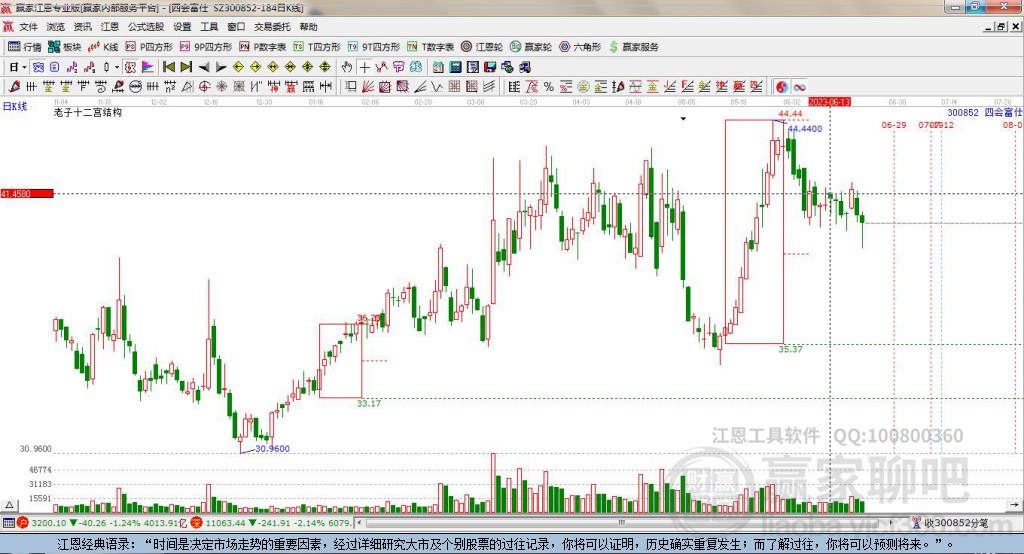Viewport: 1024px width, 554px height.
Task: Open the 工具 menu
Action: tap(209, 27)
